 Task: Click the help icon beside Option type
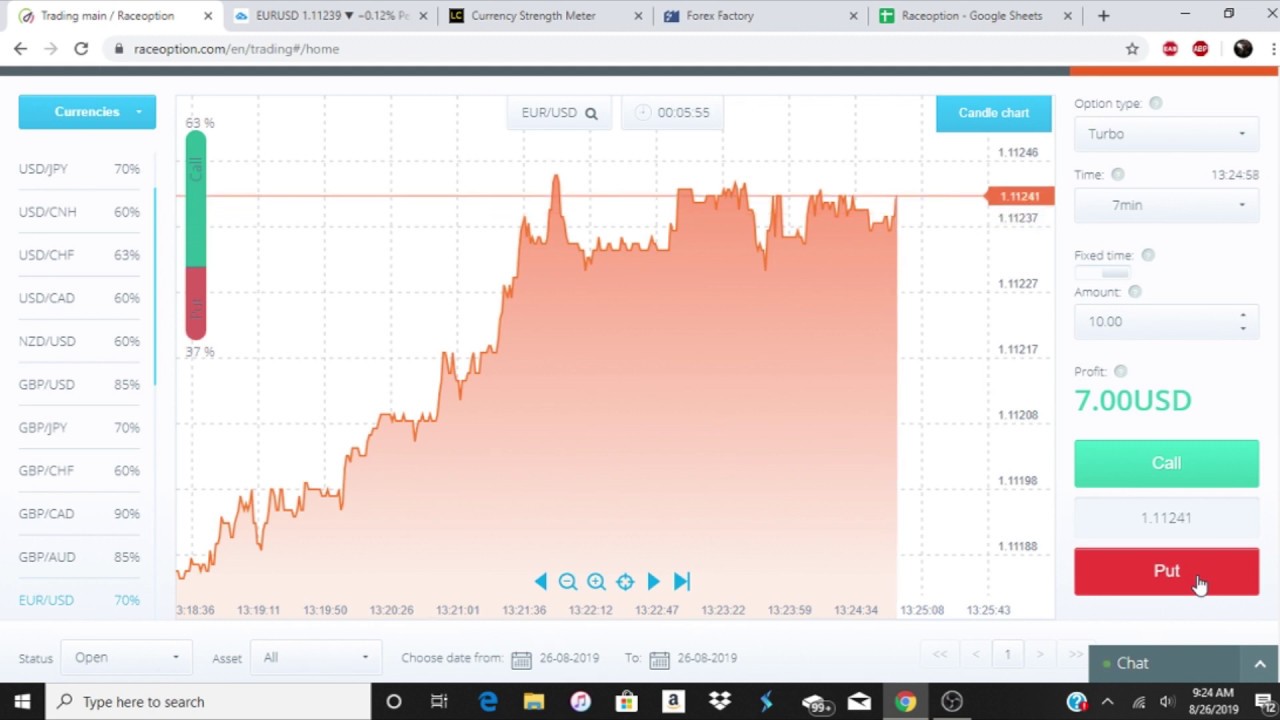click(1156, 103)
